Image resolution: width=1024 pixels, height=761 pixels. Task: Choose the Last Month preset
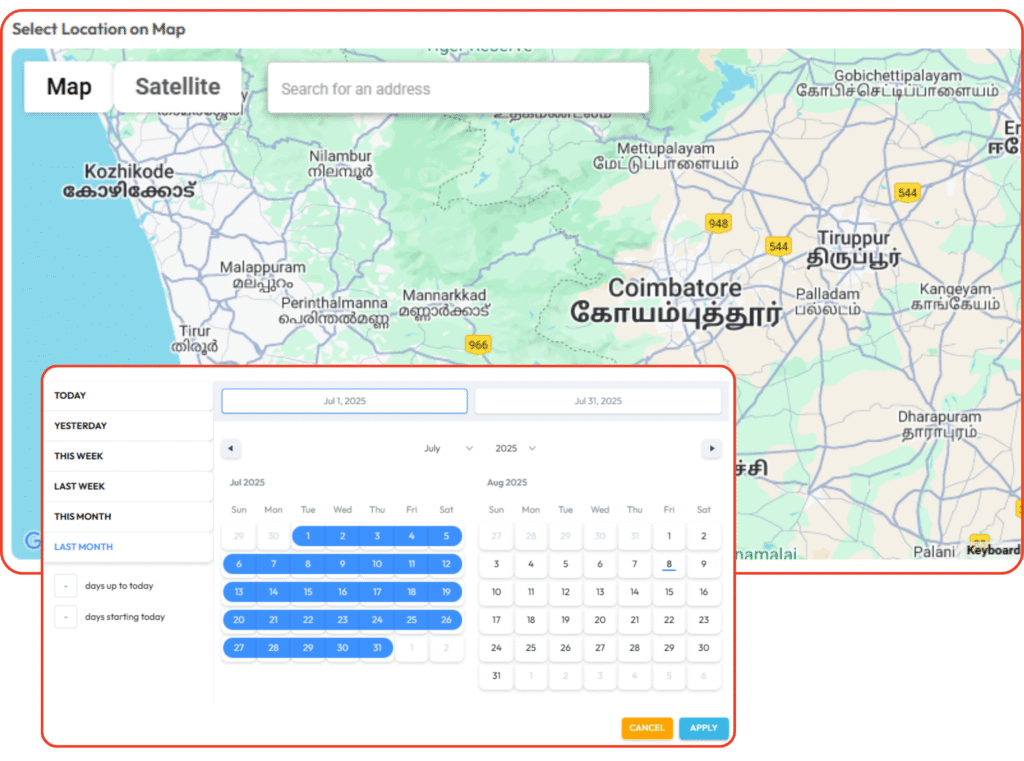pos(83,547)
